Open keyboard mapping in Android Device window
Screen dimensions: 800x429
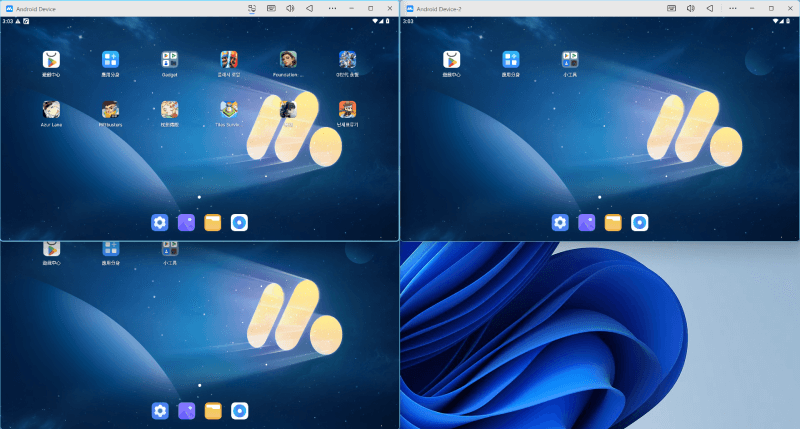click(x=271, y=9)
